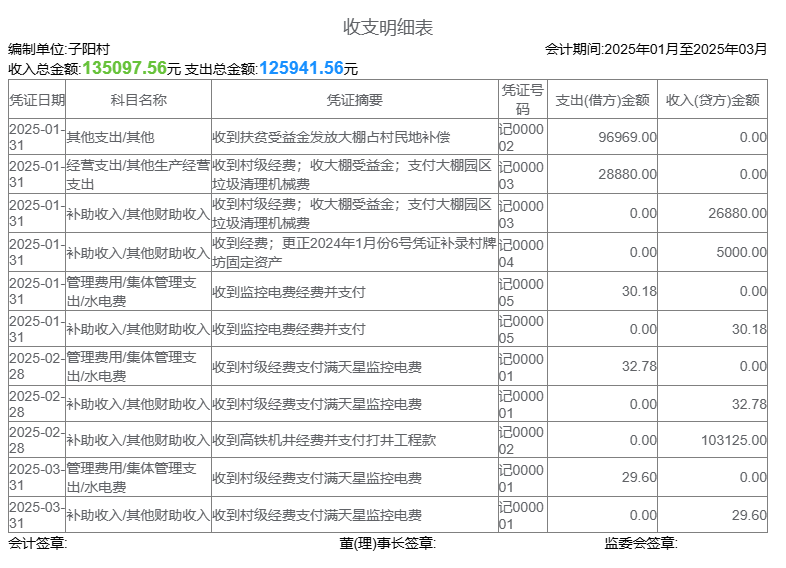This screenshot has height=568, width=786.
Task: Click the 会计期间 date range text
Action: (656, 48)
